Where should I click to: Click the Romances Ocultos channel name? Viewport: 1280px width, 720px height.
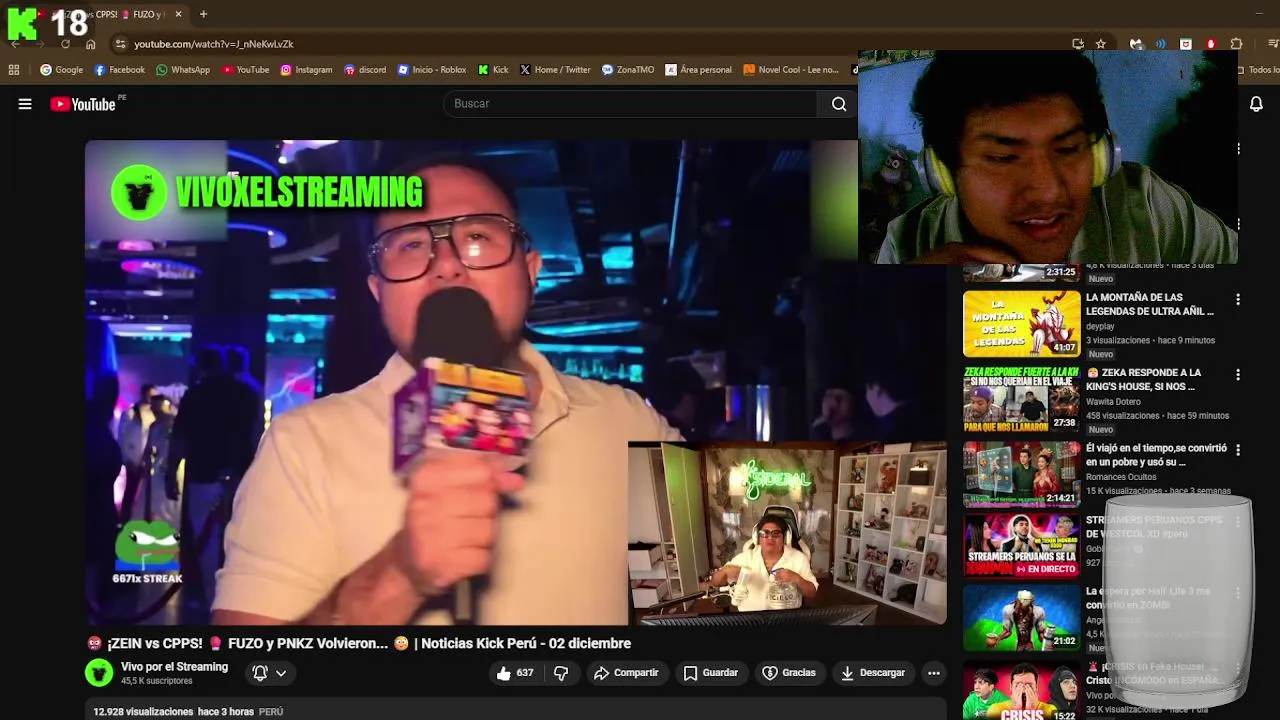point(1121,477)
